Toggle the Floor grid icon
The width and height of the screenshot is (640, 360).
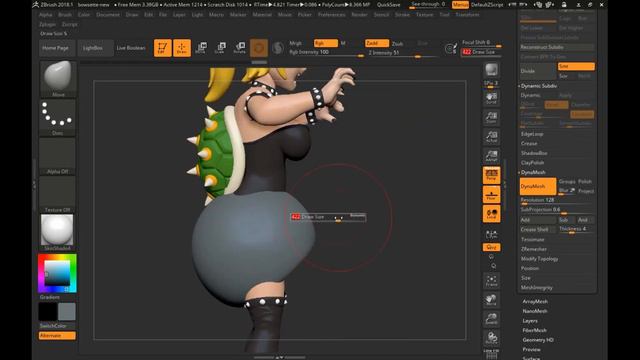click(491, 194)
